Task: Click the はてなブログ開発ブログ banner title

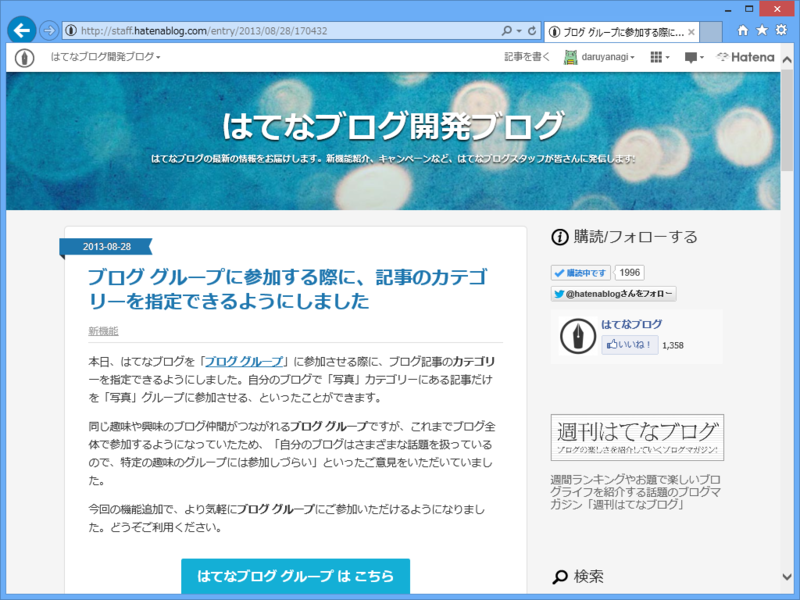Action: tap(393, 126)
